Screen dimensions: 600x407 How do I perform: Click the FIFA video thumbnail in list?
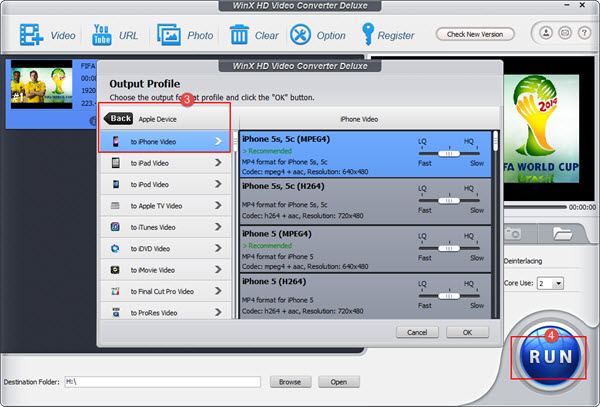41,84
